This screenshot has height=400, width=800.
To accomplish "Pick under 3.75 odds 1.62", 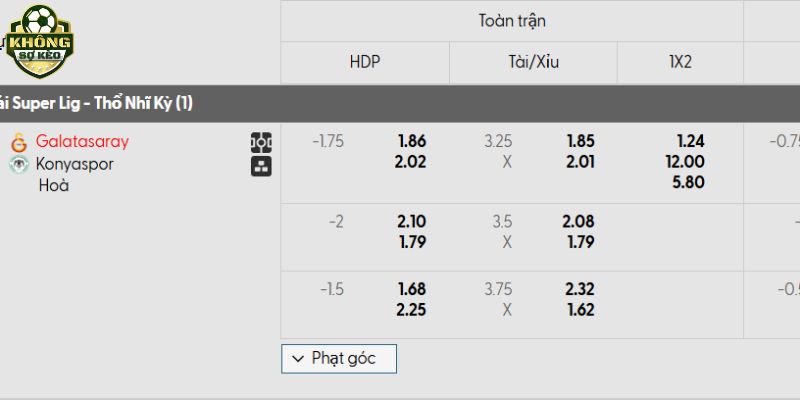I will [x=580, y=310].
